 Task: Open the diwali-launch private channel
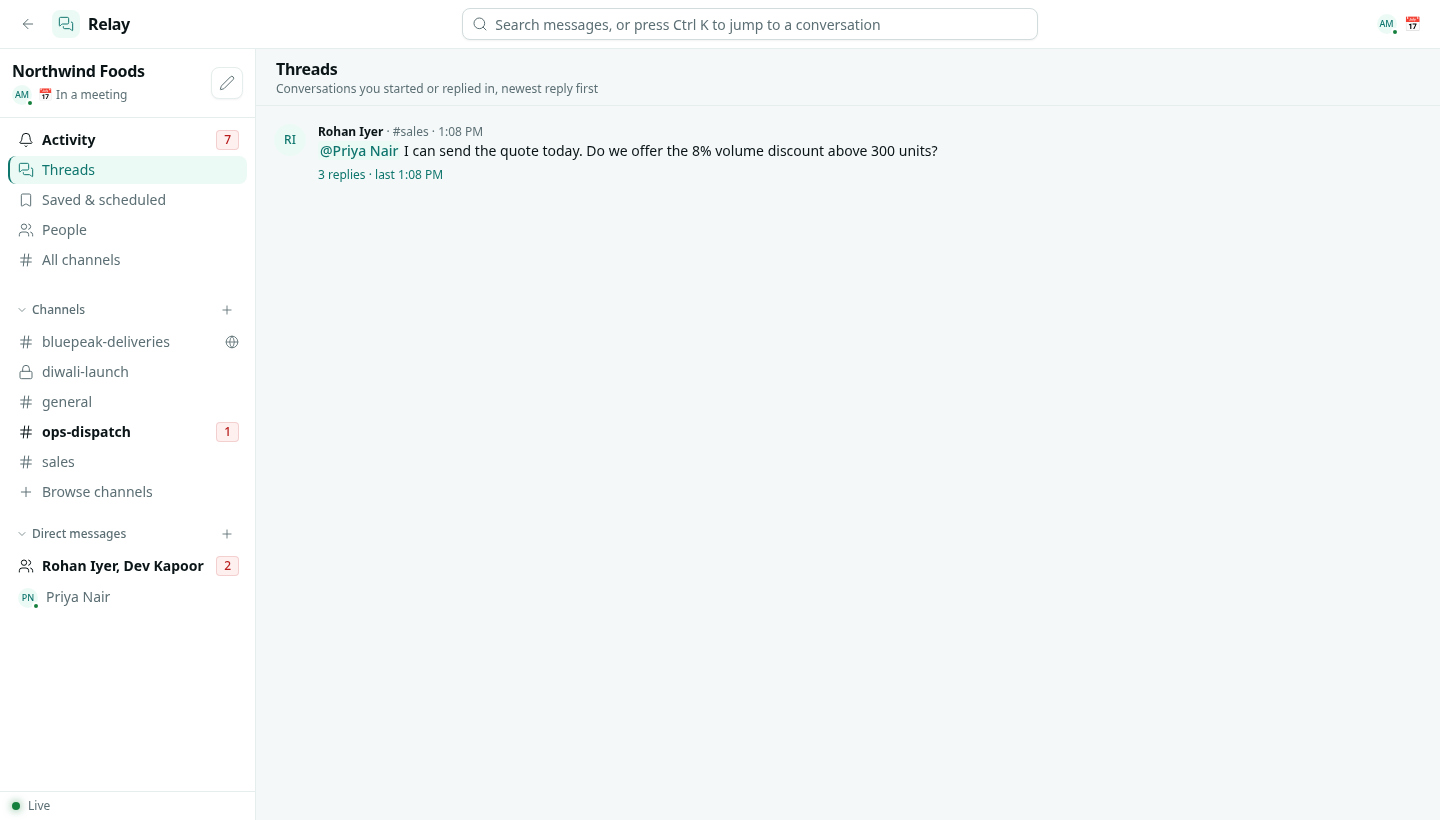click(127, 372)
